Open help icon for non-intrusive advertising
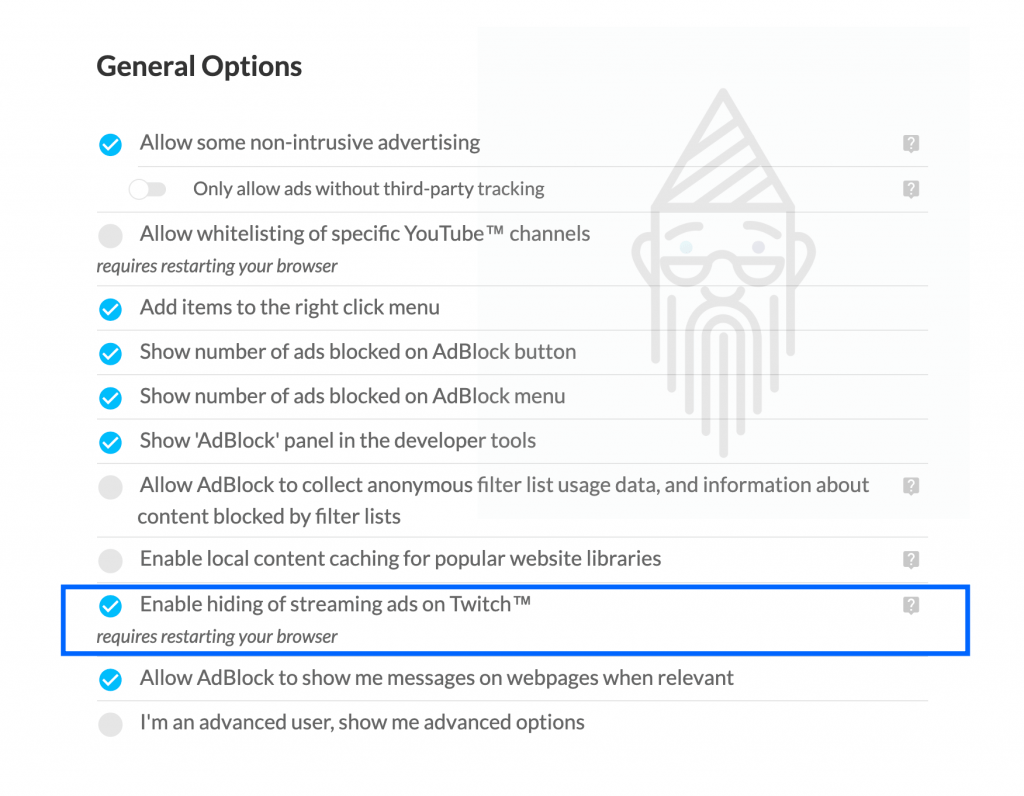Image resolution: width=1024 pixels, height=796 pixels. 911,143
